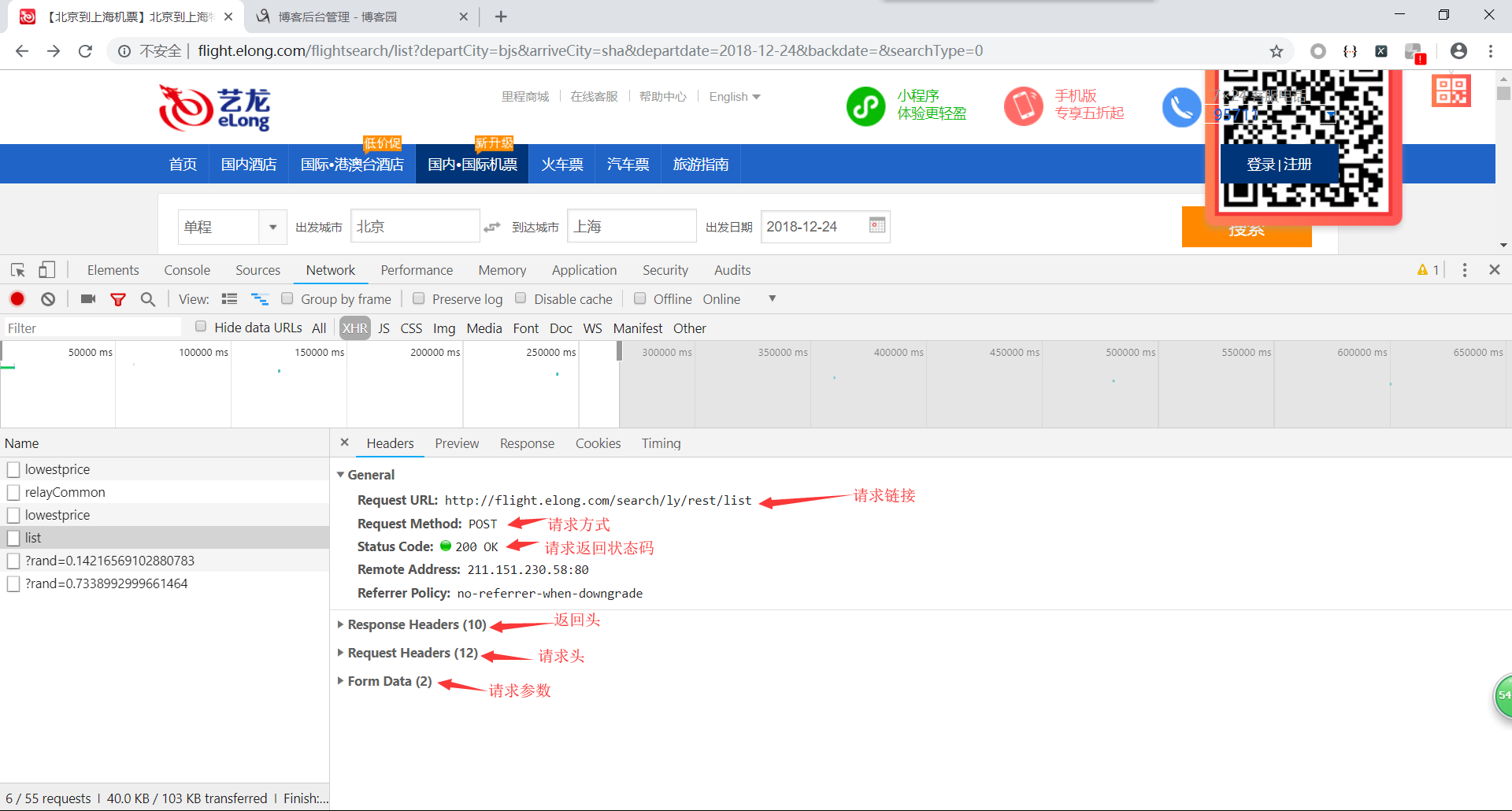Open the Chrome three-dot menu
The height and width of the screenshot is (811, 1512).
pos(1491,51)
